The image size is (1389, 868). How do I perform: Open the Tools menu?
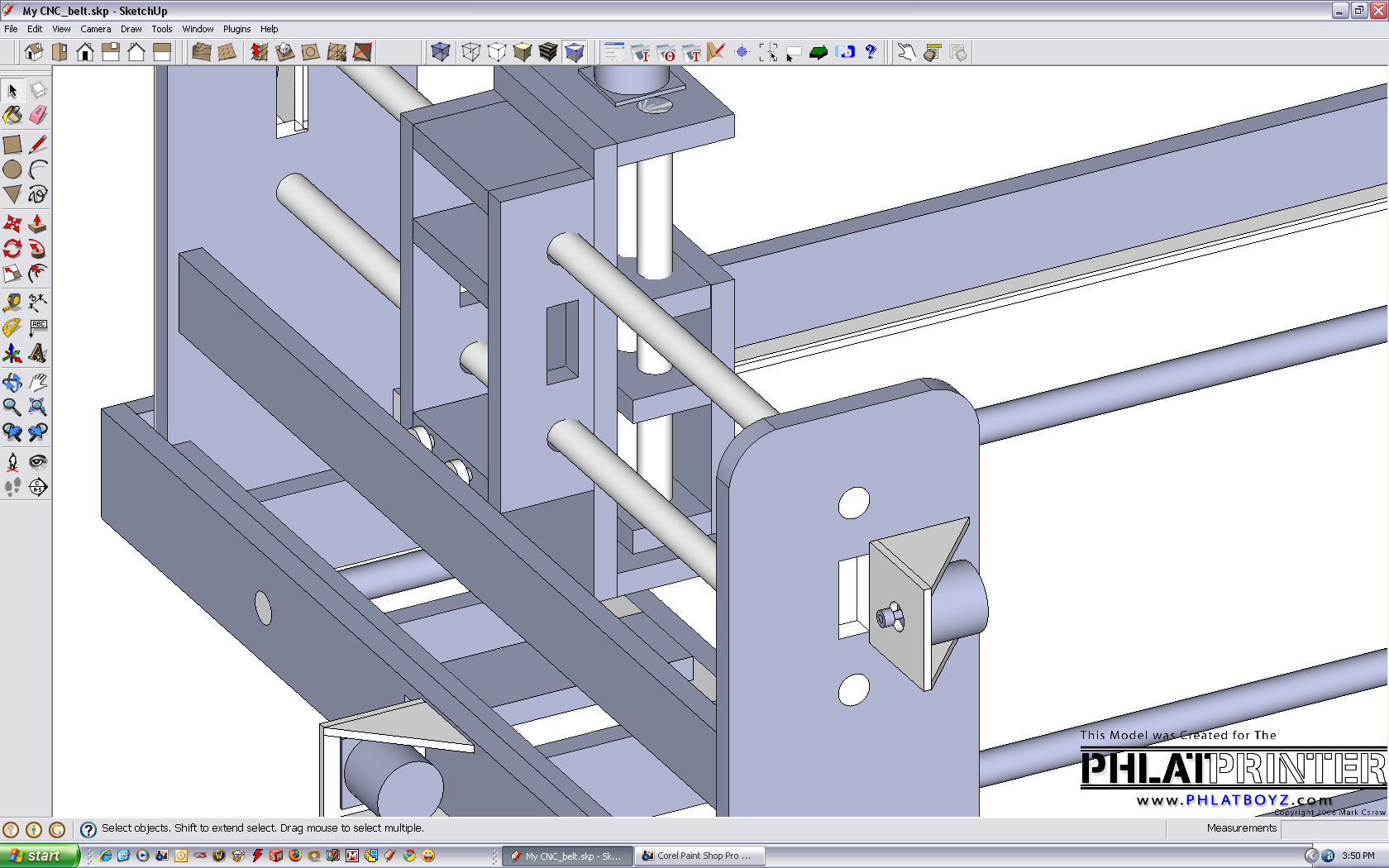(162, 29)
